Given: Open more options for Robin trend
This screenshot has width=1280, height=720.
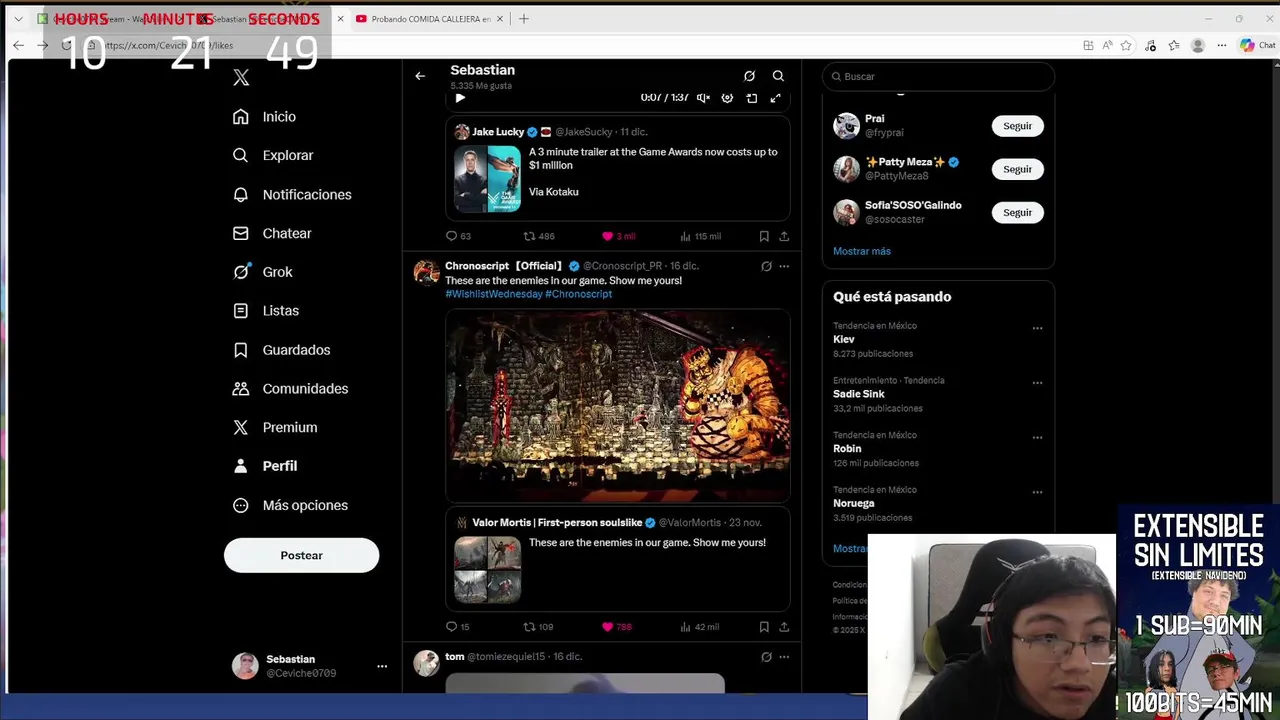Looking at the screenshot, I should (1037, 437).
